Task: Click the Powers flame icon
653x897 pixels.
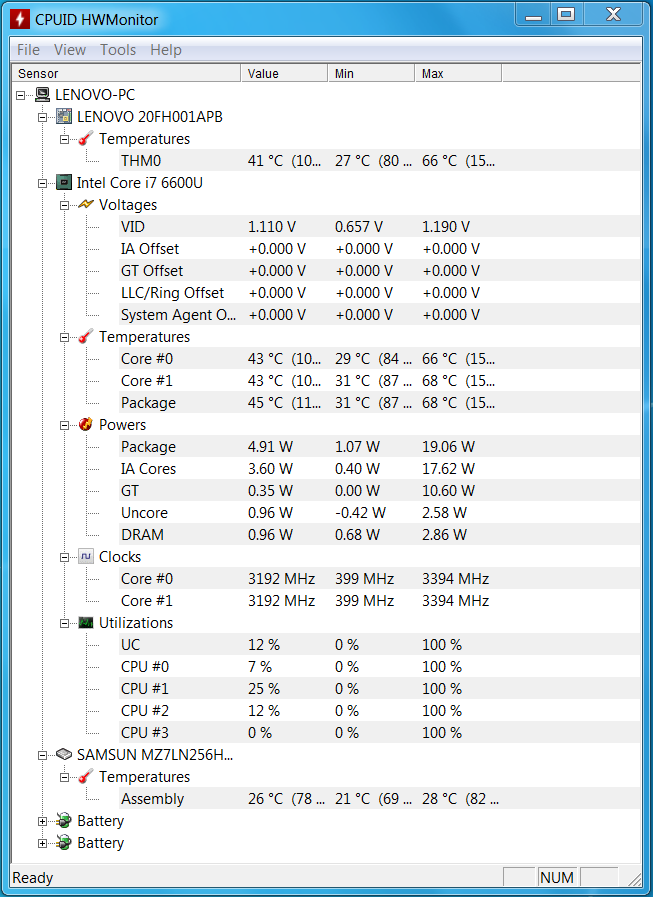Action: click(x=86, y=424)
